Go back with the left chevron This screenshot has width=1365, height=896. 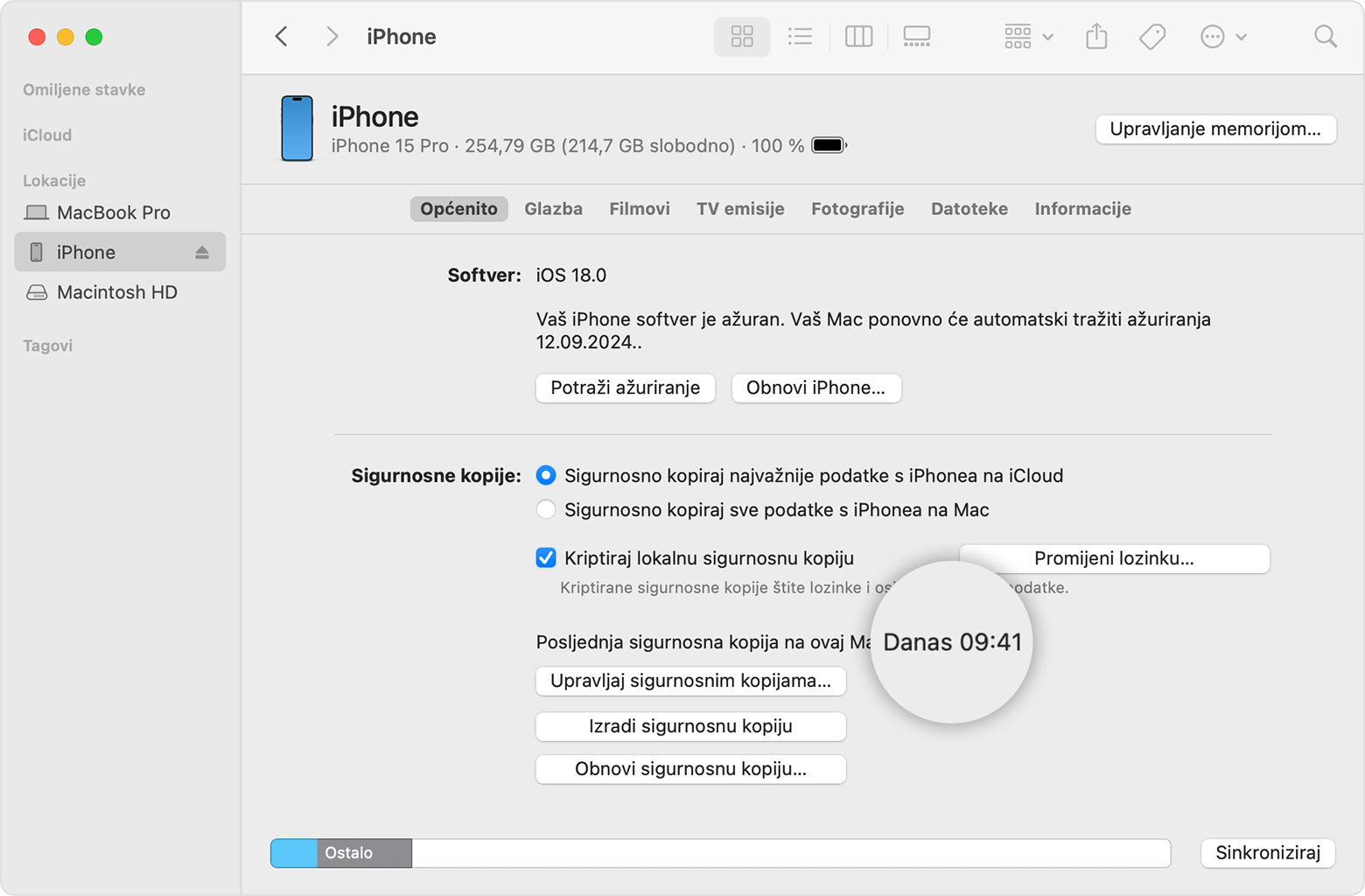(281, 36)
